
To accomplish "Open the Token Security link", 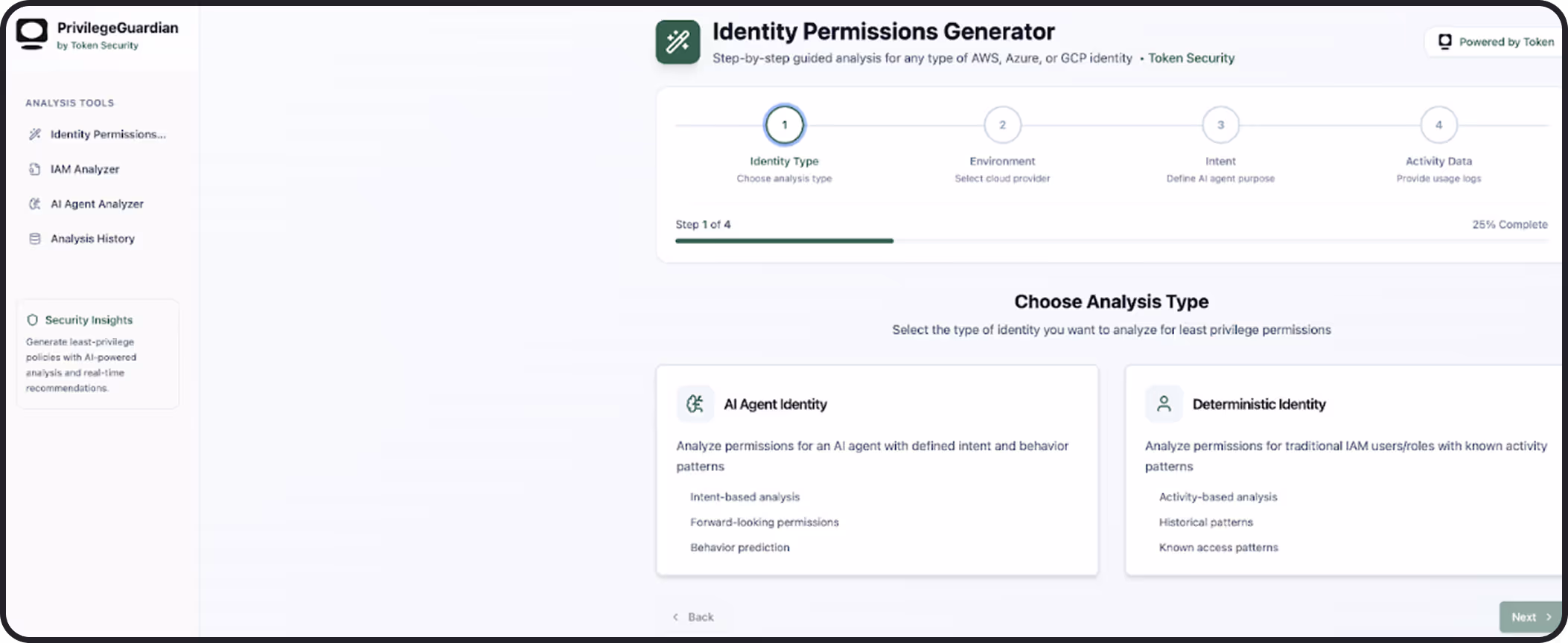I will (x=1191, y=58).
